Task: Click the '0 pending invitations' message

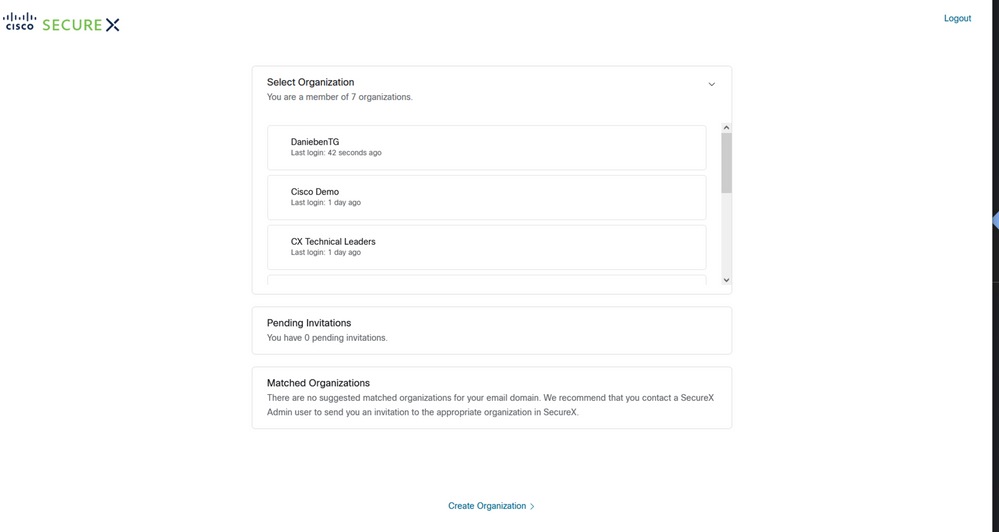Action: click(x=327, y=338)
